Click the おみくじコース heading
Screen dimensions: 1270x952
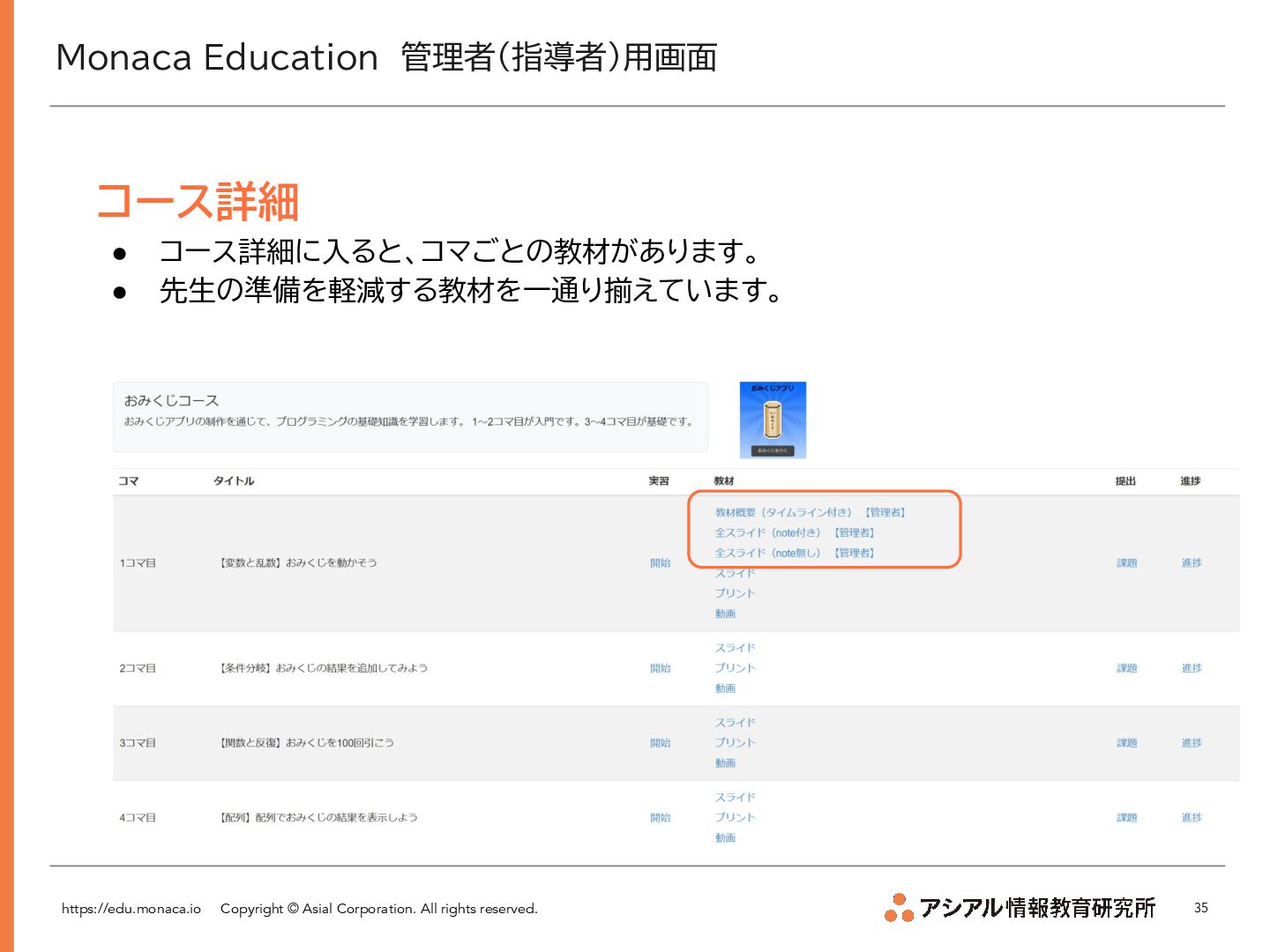pos(171,400)
